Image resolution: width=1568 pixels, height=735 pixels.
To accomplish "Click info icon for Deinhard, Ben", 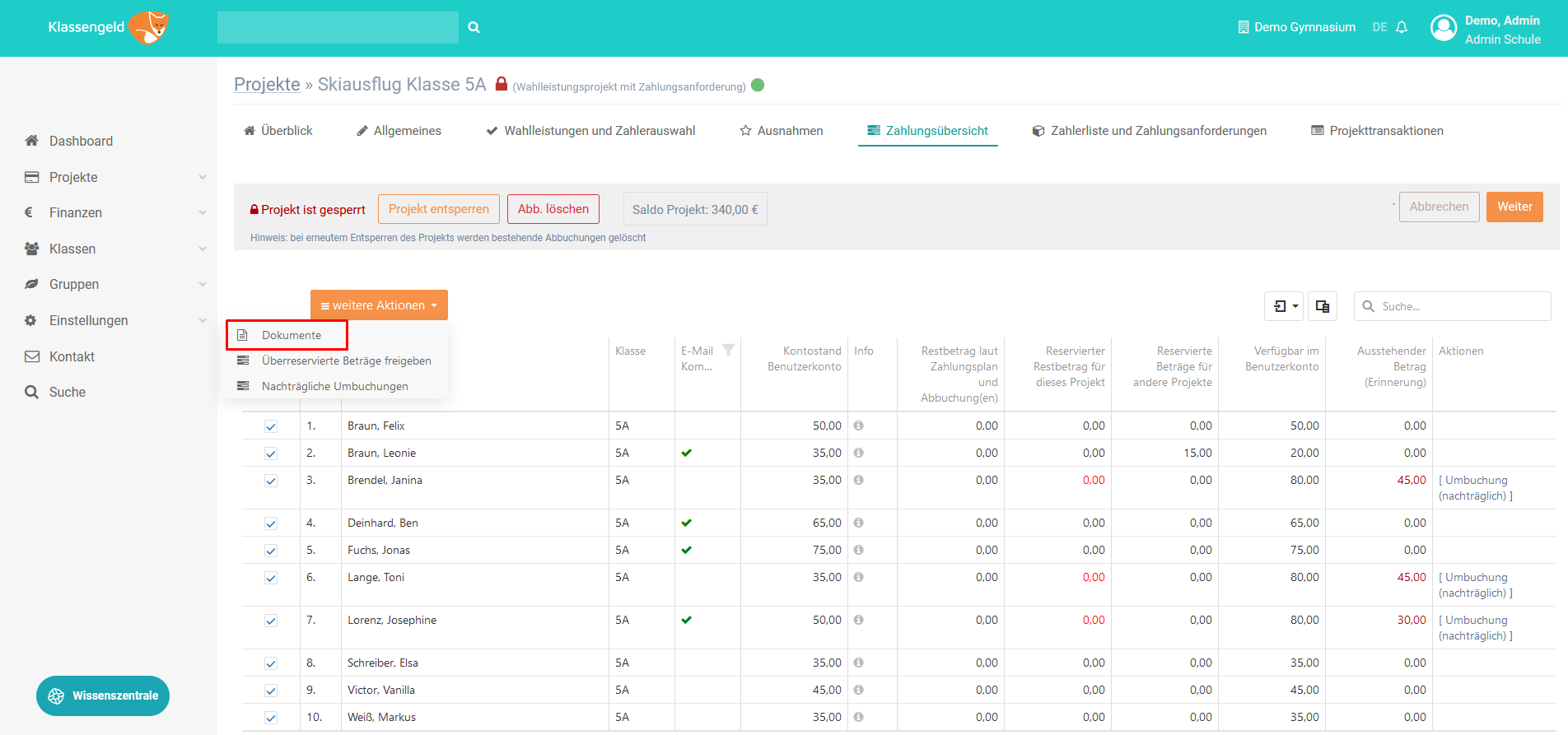I will pyautogui.click(x=858, y=523).
